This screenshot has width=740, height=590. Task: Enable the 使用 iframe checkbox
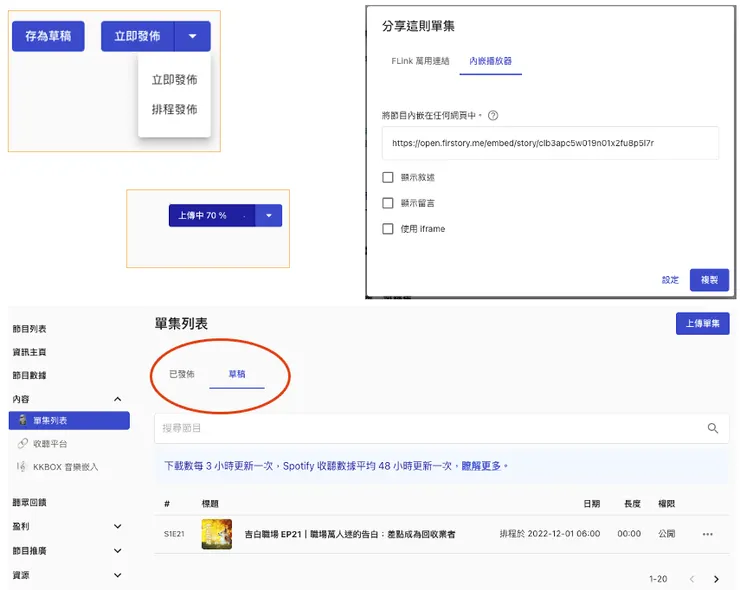click(x=387, y=229)
